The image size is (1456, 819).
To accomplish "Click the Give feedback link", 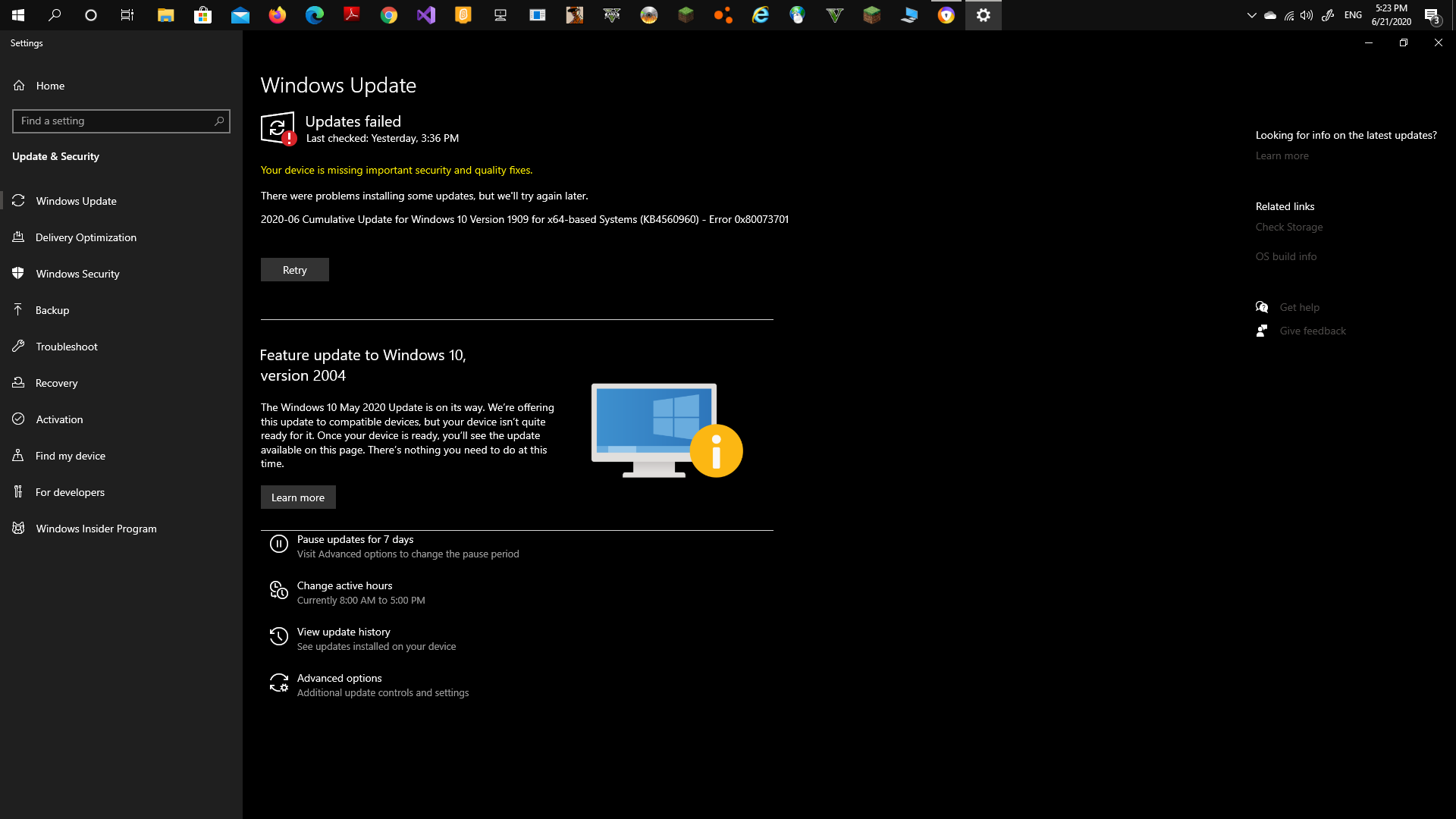I will coord(1313,331).
